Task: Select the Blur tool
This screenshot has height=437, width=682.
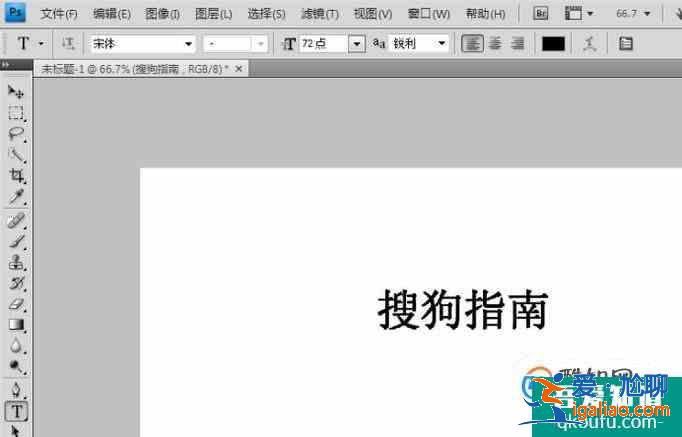Action: 16,346
